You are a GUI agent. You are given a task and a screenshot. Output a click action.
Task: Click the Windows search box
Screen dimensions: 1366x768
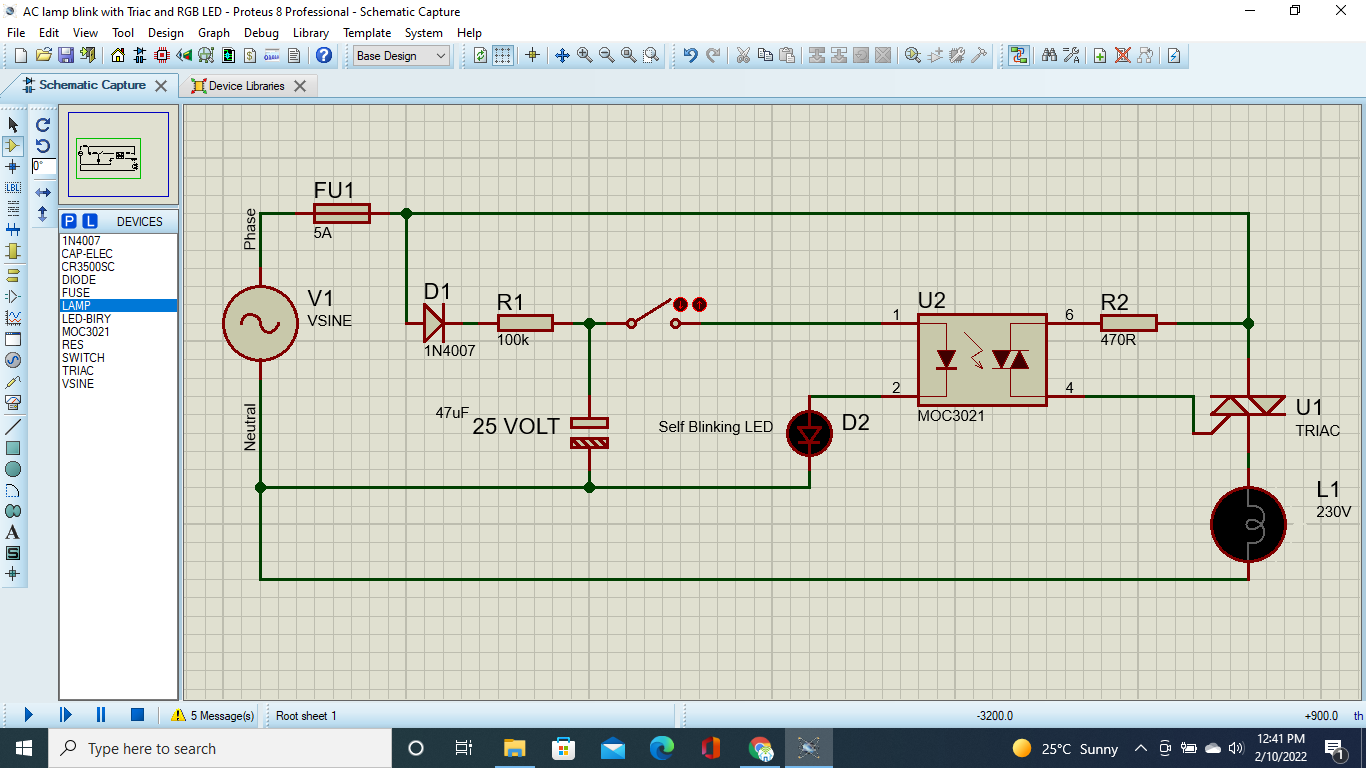point(220,748)
